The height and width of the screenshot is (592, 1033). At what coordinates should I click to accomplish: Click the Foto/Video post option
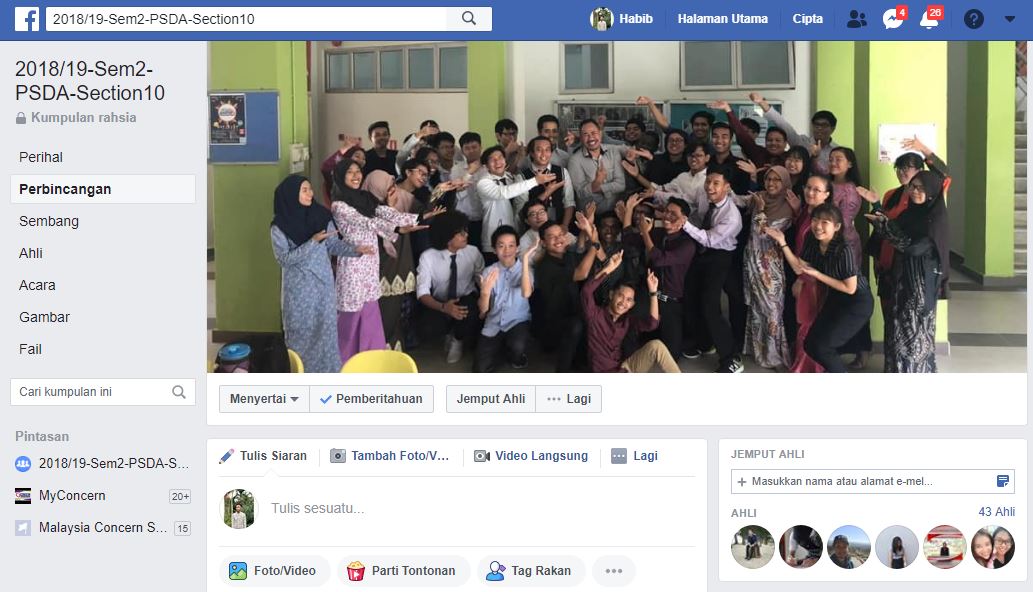coord(273,571)
